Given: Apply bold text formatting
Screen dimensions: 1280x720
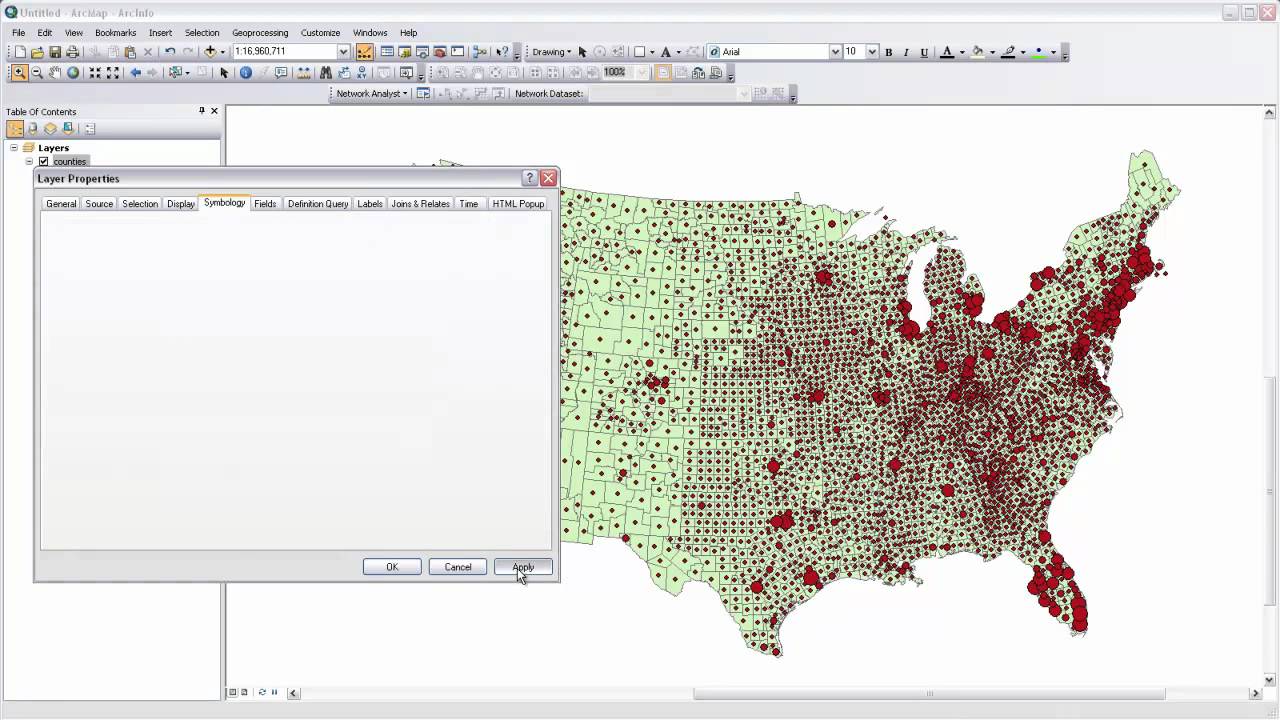Looking at the screenshot, I should point(888,52).
